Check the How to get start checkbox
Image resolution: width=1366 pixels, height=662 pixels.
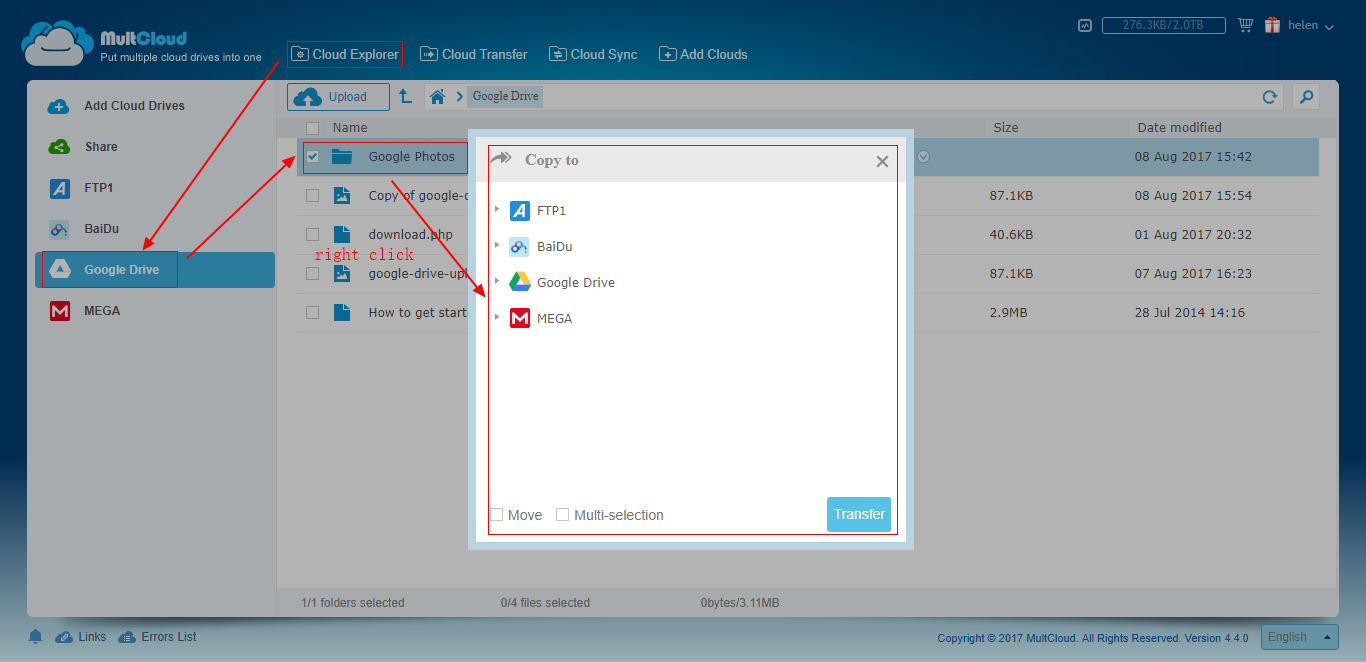point(313,313)
